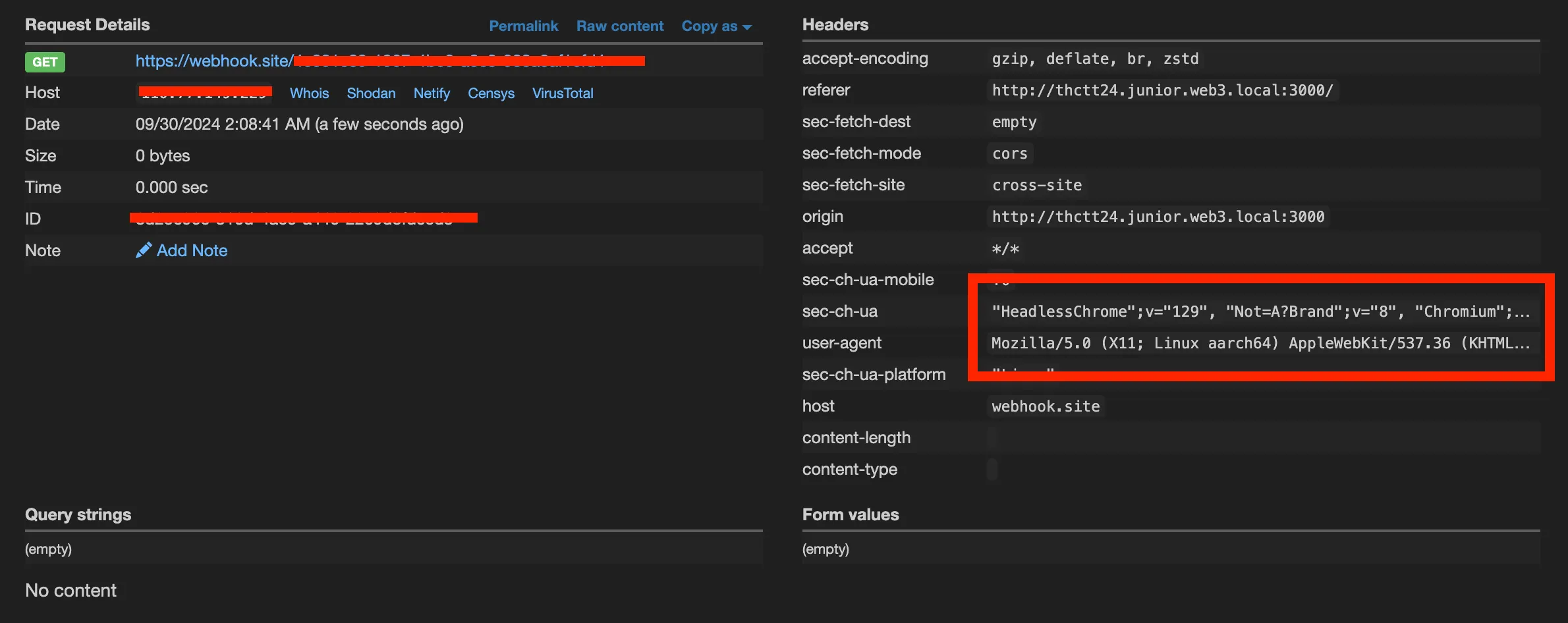Image resolution: width=1568 pixels, height=623 pixels.
Task: Open the Copy as dropdown
Action: click(x=716, y=26)
